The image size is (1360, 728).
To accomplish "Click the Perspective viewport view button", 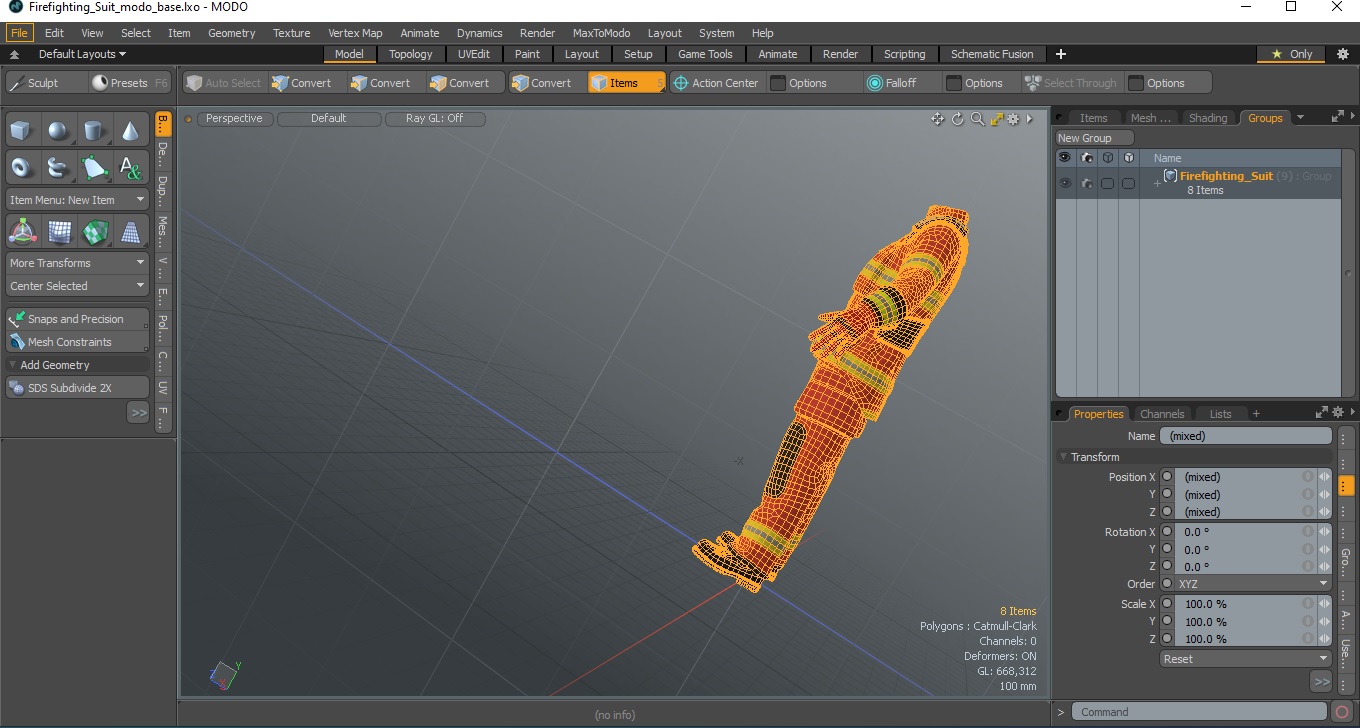I will (235, 118).
